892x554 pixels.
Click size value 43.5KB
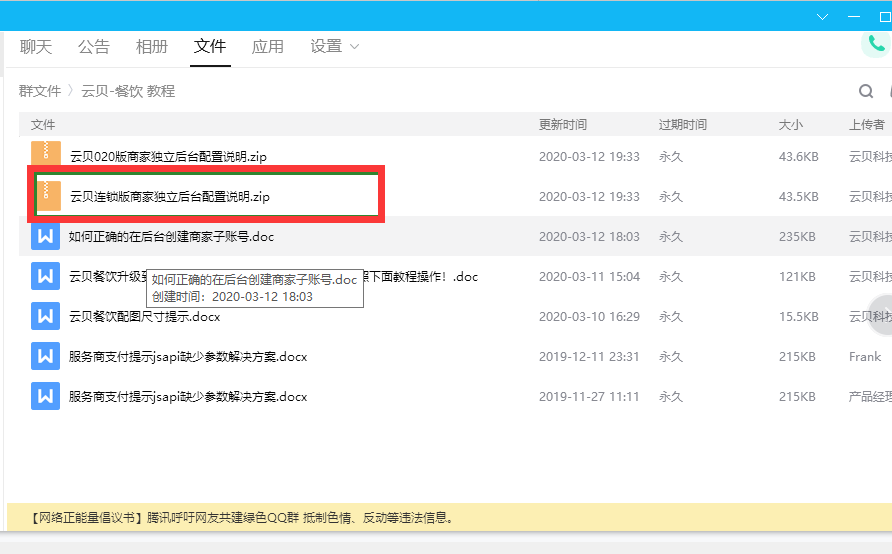click(x=799, y=196)
